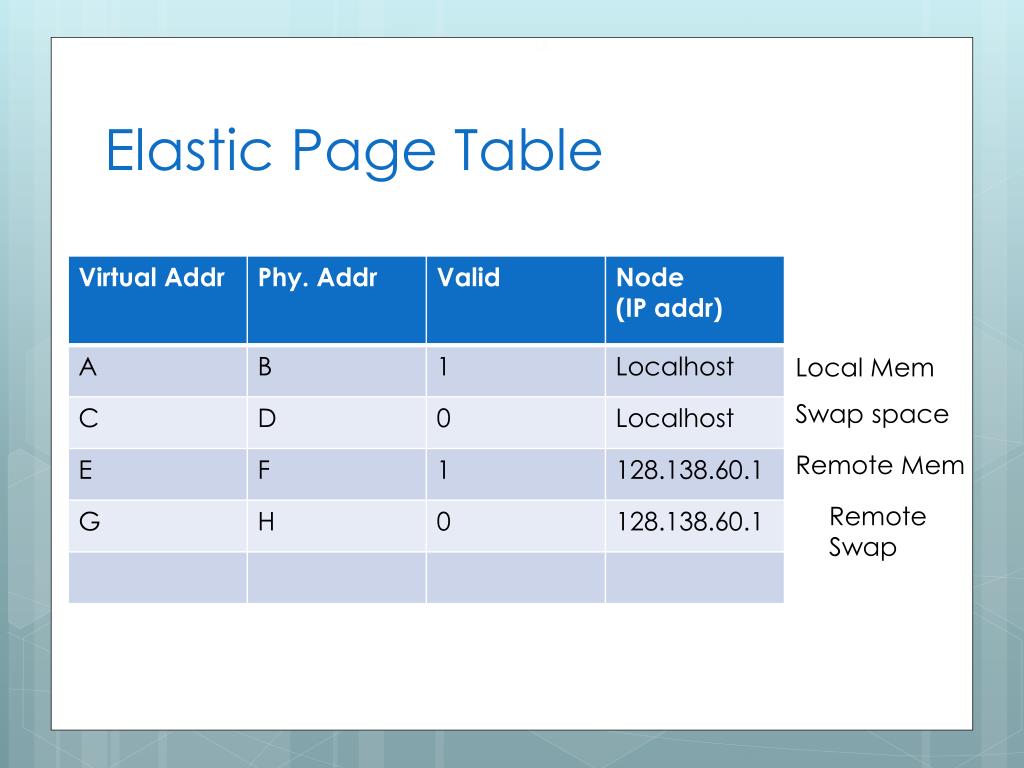Click physical address cell 'F'
The image size is (1024, 768).
pos(337,474)
